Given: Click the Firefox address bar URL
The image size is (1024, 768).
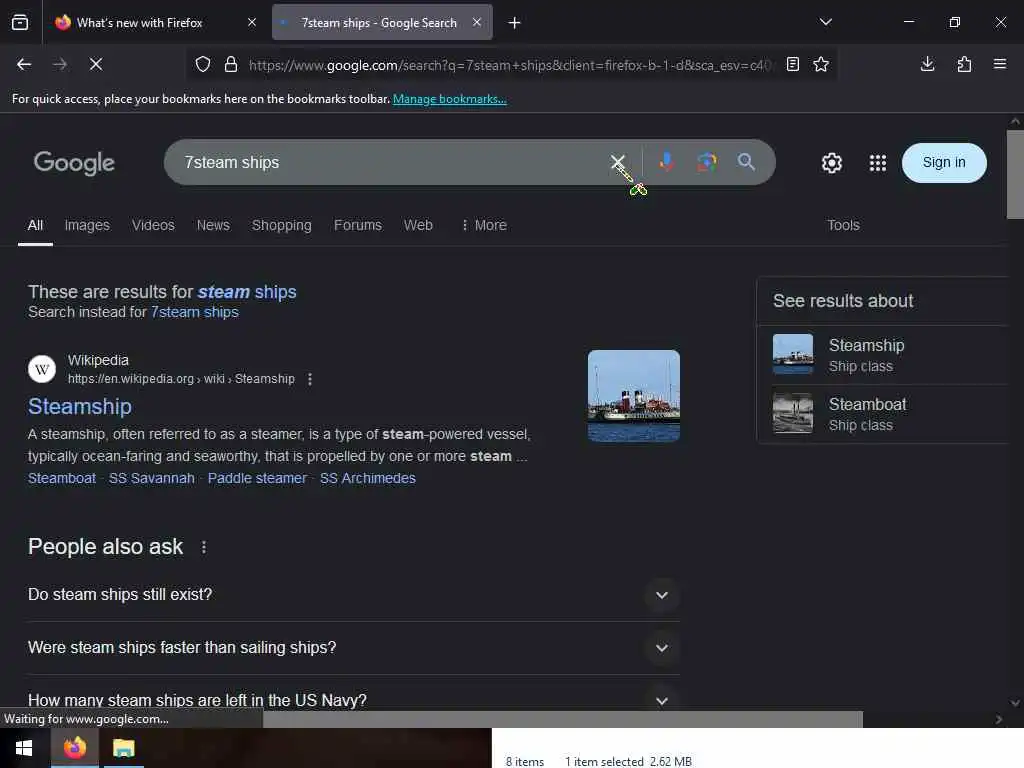Looking at the screenshot, I should click(509, 65).
